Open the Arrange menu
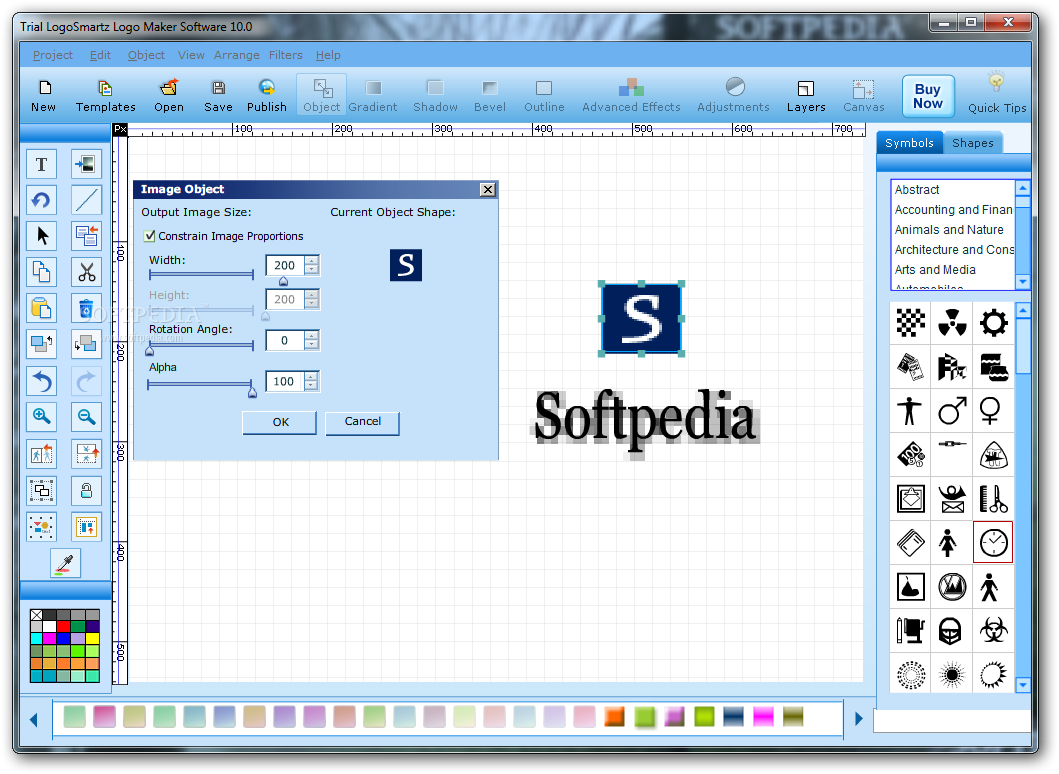The height and width of the screenshot is (774, 1059). tap(236, 55)
